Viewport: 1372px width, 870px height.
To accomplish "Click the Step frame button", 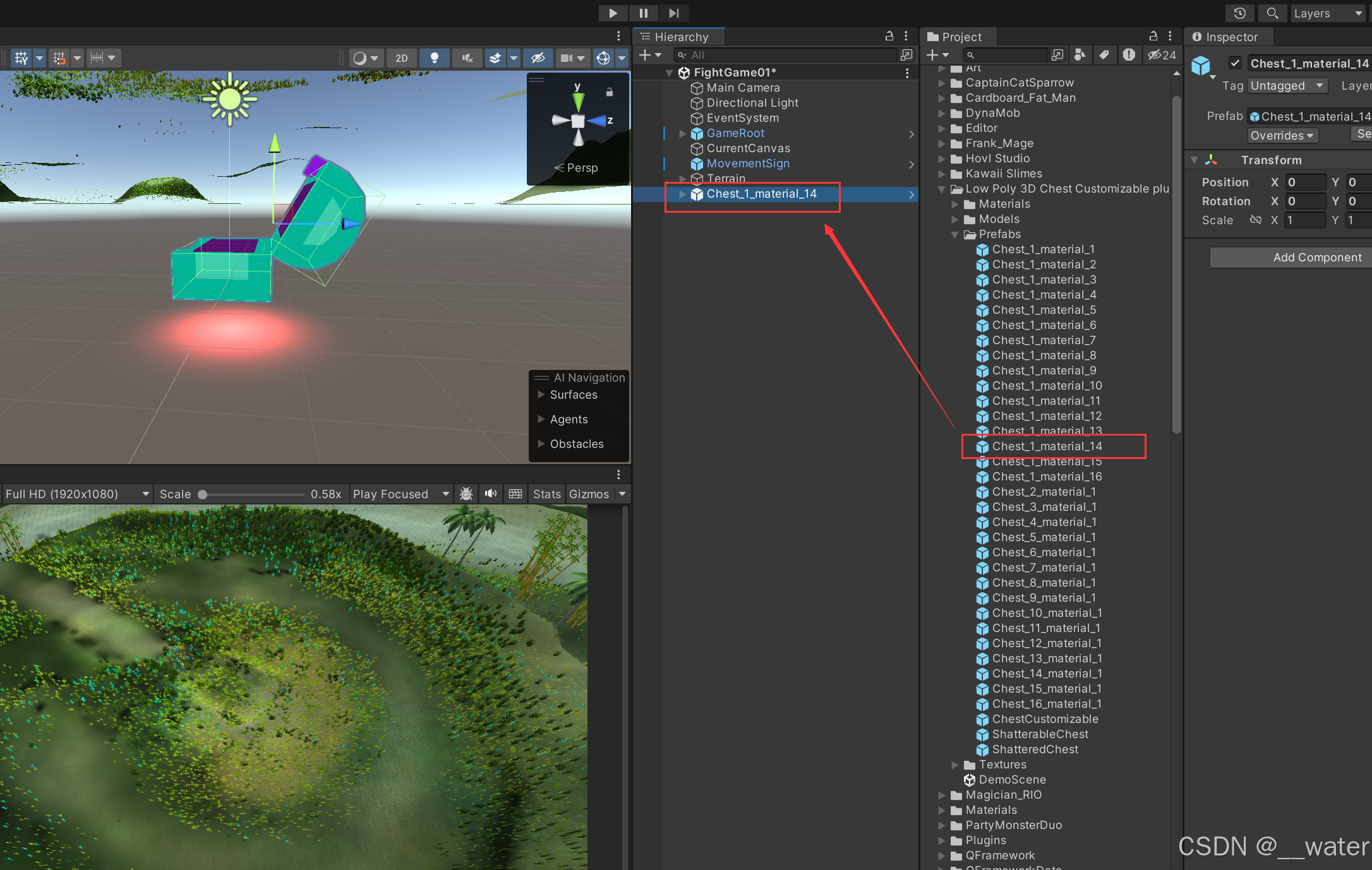I will coord(674,13).
